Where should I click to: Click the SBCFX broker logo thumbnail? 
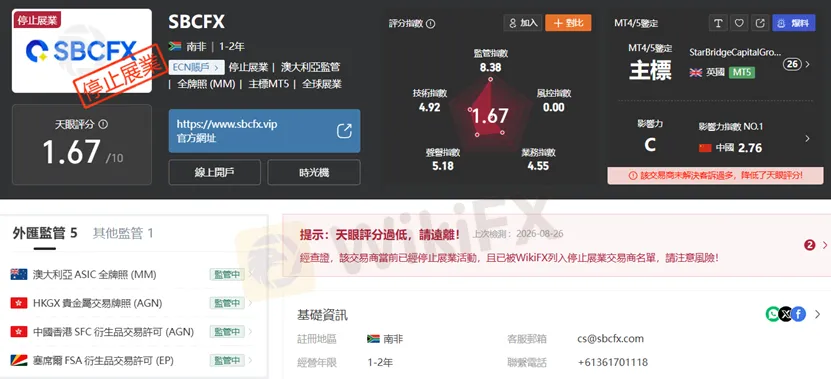pos(82,51)
